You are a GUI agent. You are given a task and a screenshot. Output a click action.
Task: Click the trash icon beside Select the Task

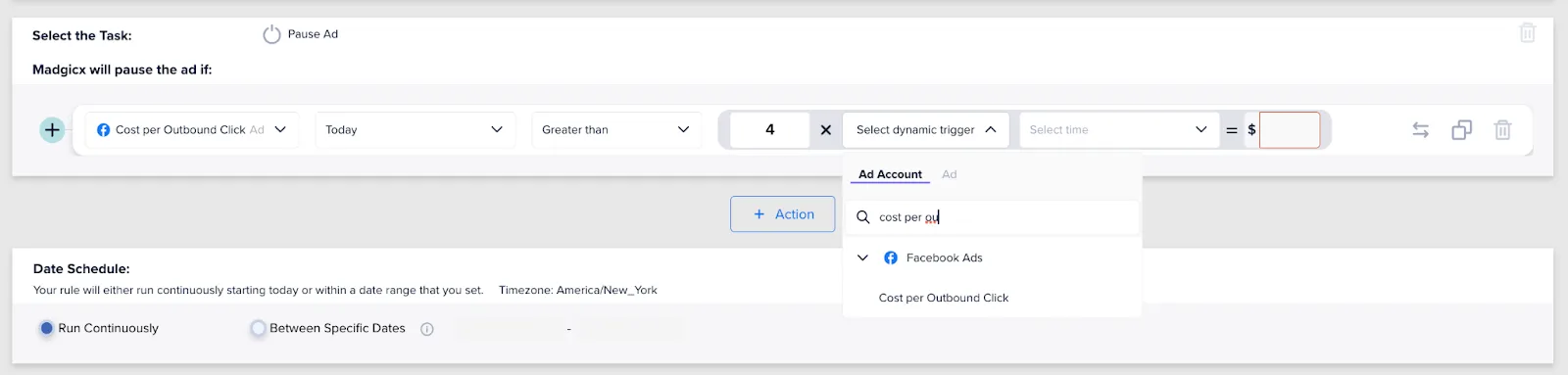click(x=1527, y=33)
